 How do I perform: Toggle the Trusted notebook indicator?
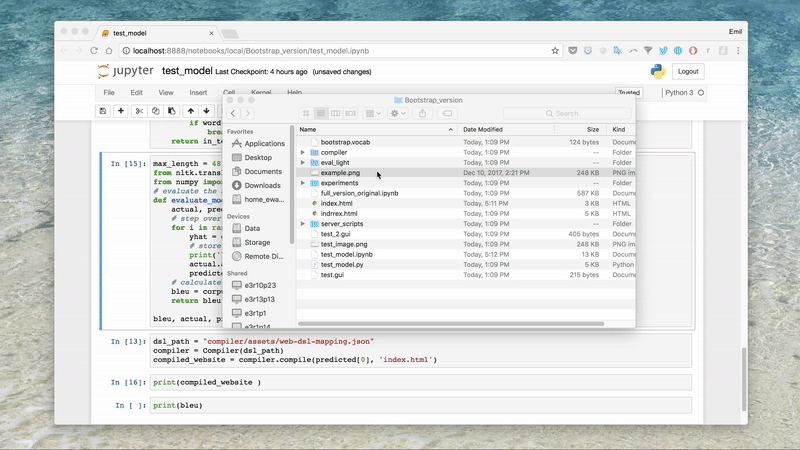coord(629,93)
